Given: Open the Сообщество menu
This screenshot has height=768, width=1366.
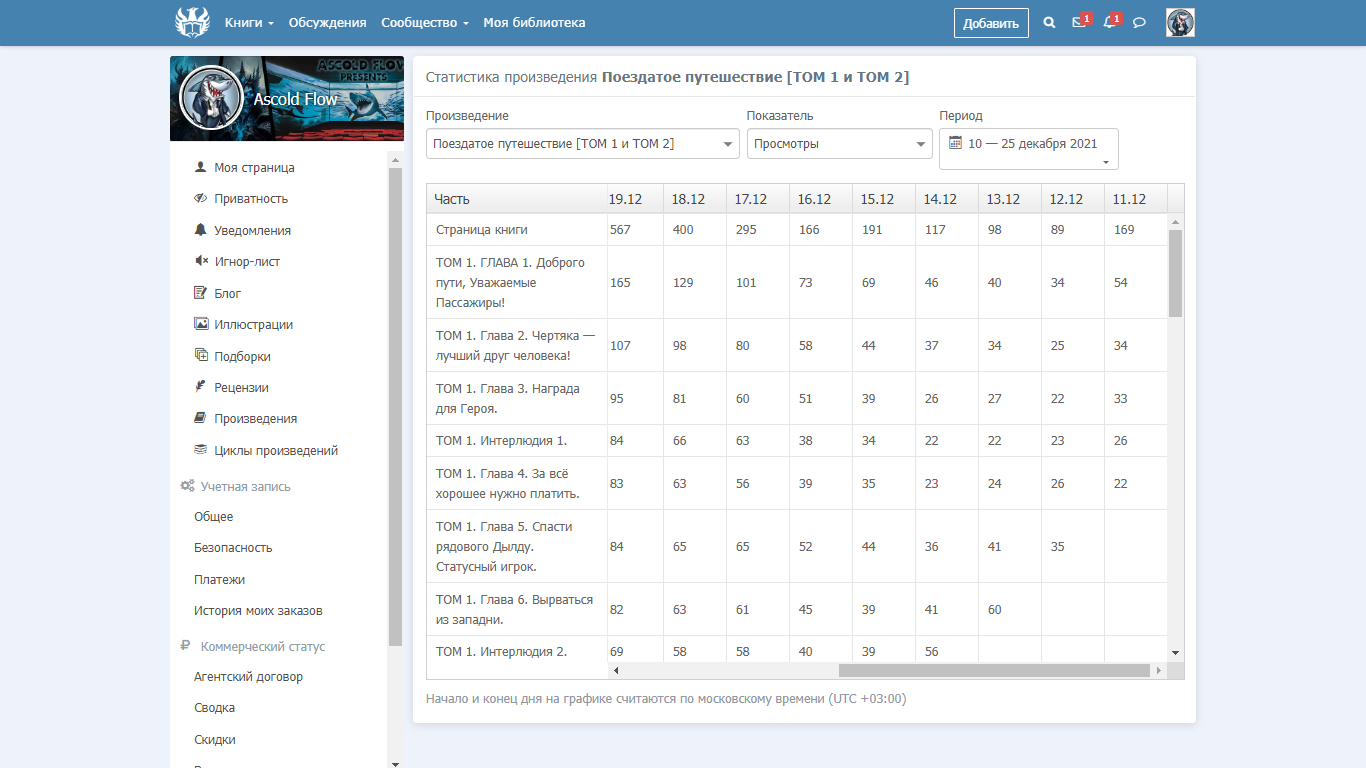Looking at the screenshot, I should (425, 22).
